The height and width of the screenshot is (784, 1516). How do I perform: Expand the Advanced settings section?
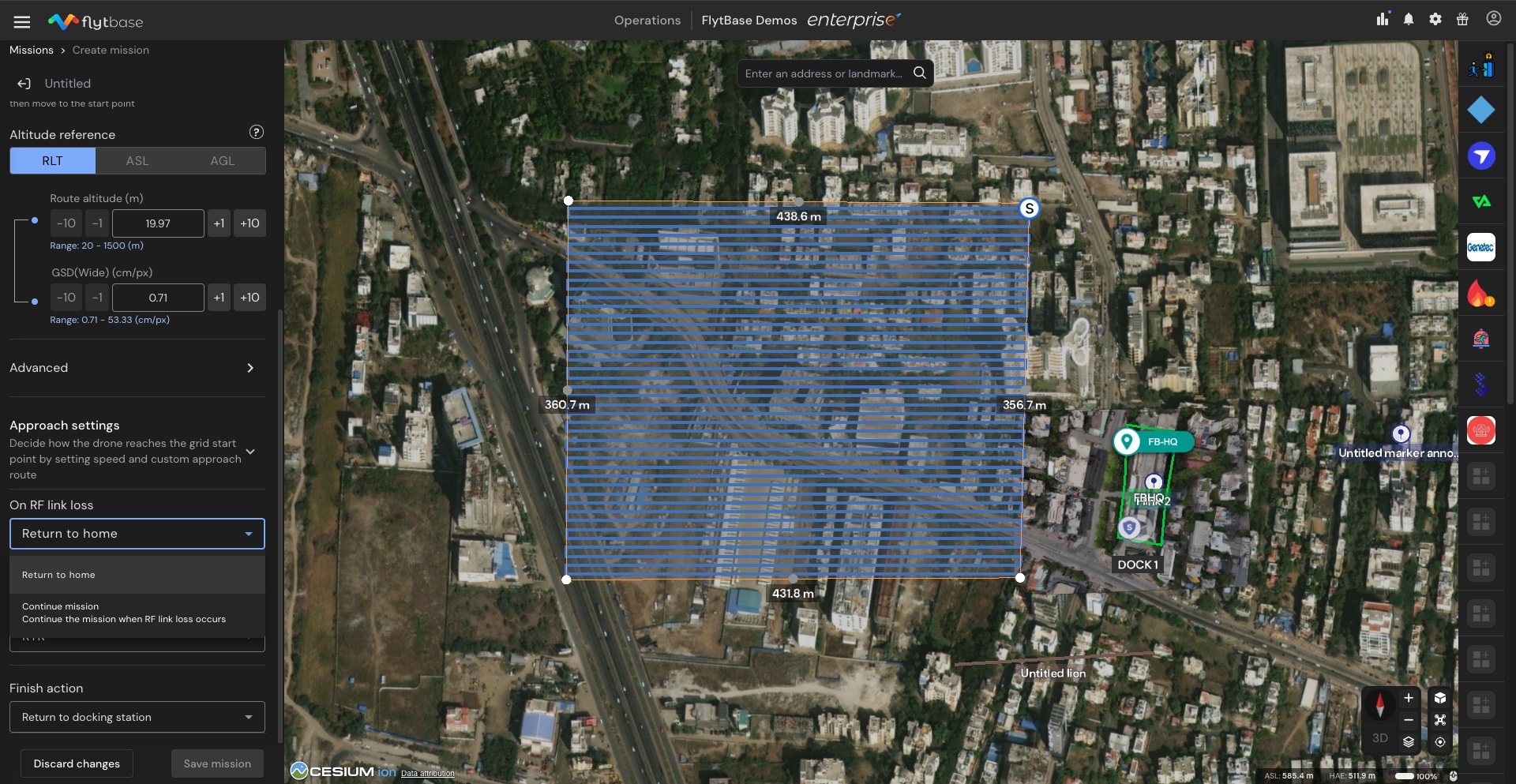[x=250, y=368]
